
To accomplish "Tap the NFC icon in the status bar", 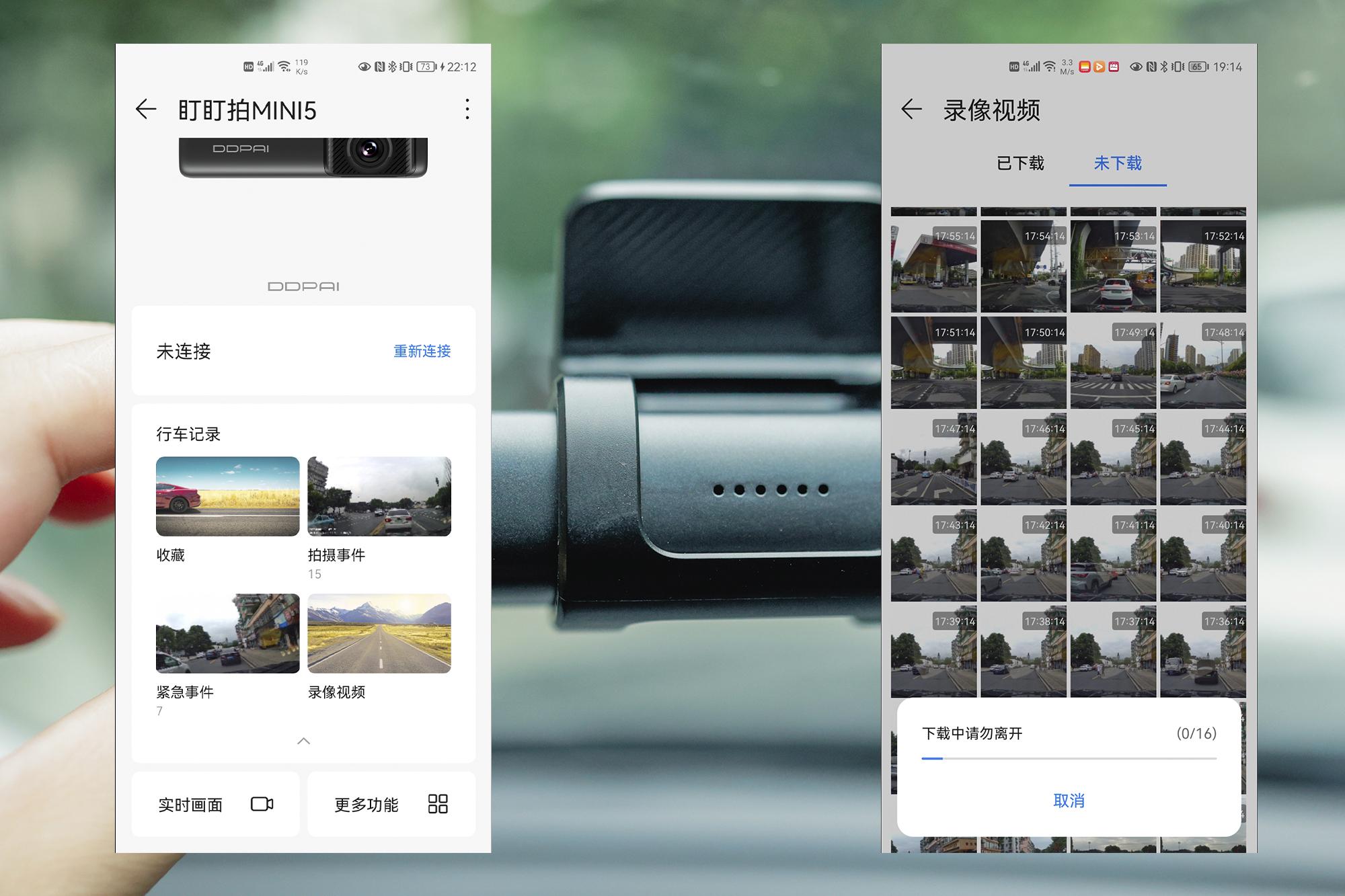I will click(1150, 67).
